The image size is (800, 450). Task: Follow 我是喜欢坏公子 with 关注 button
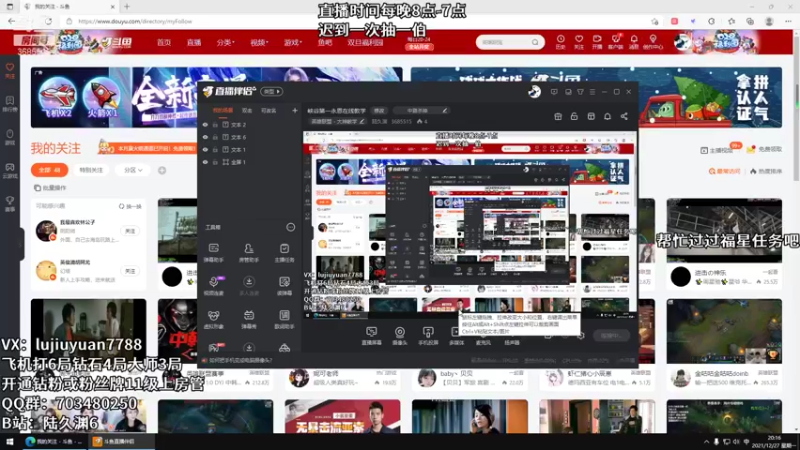tap(130, 231)
